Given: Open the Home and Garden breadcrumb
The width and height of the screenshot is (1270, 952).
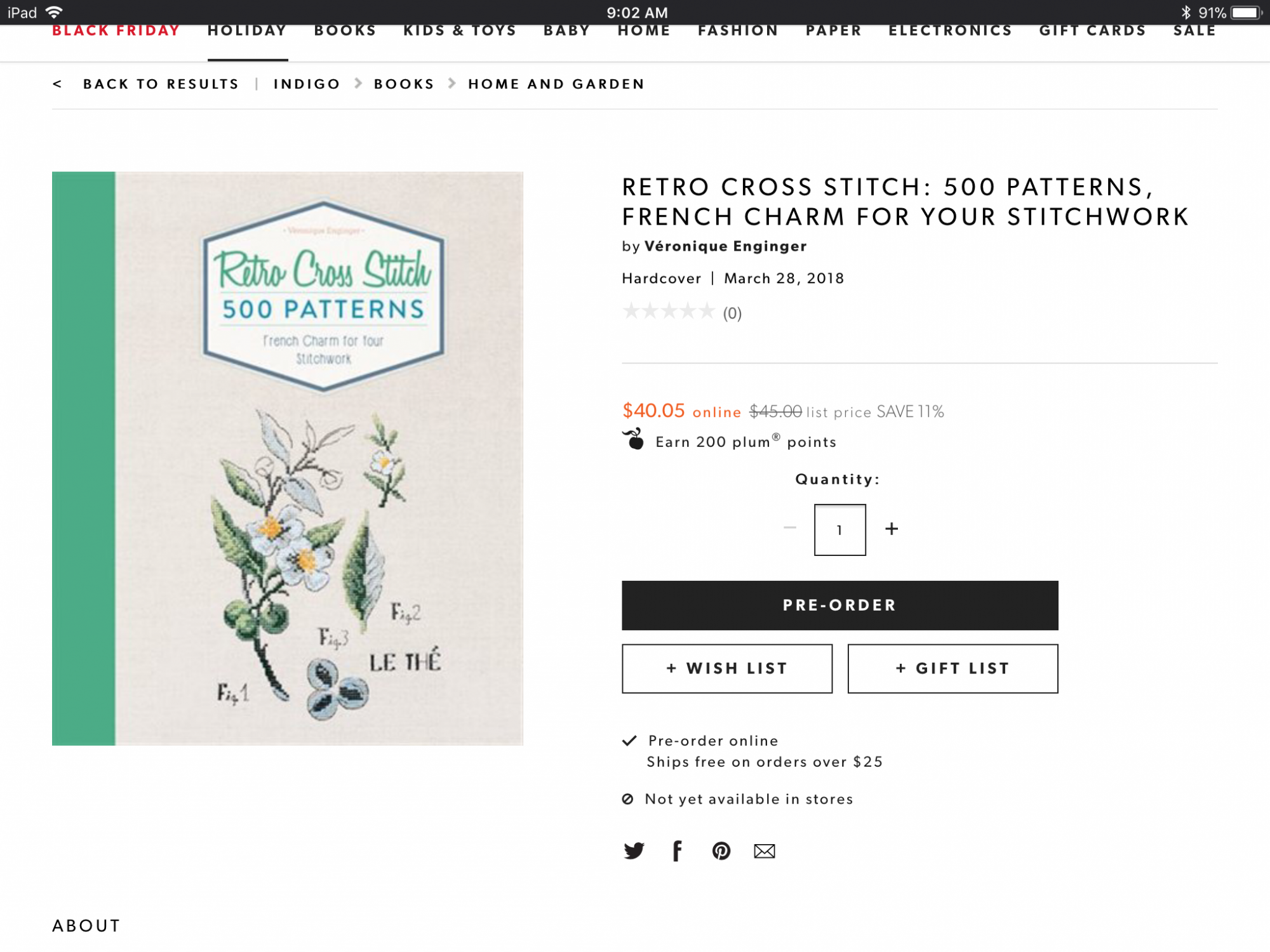Looking at the screenshot, I should point(556,84).
